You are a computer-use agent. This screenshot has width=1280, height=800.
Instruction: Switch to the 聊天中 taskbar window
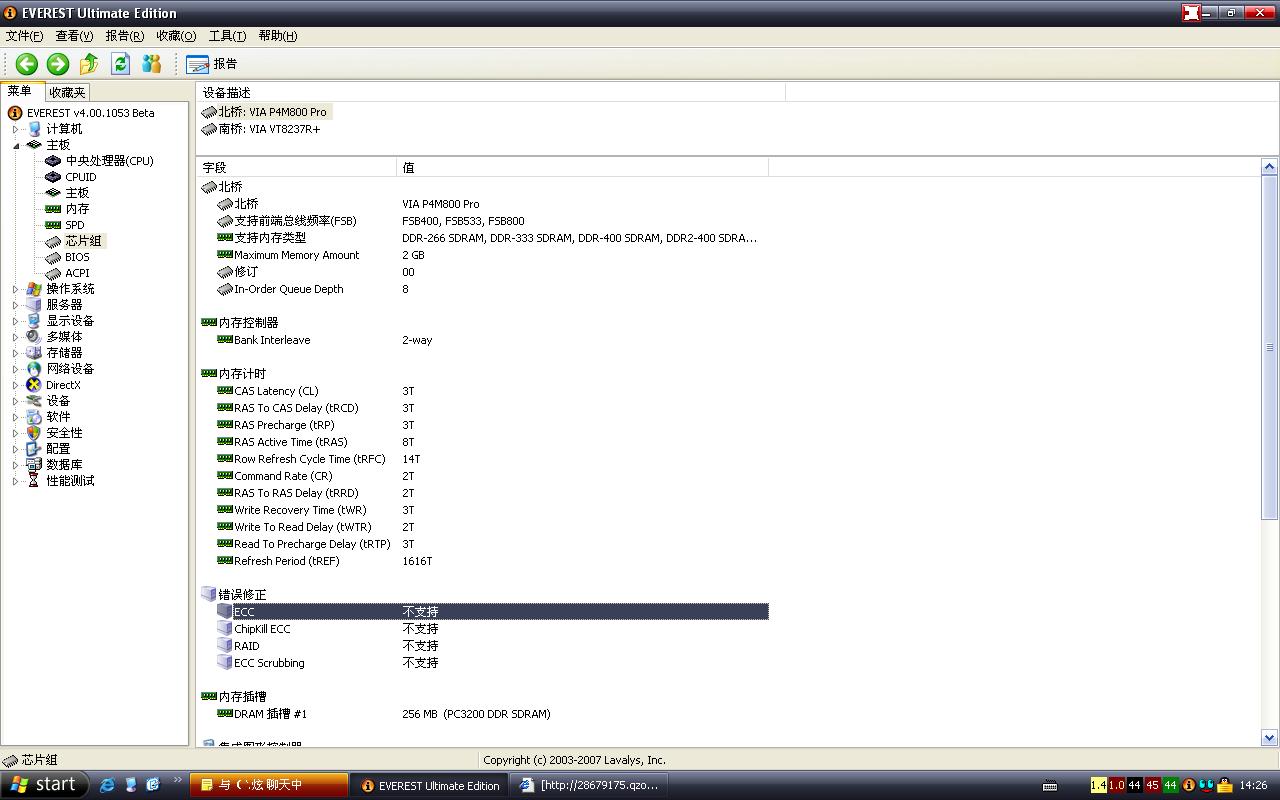pos(270,785)
